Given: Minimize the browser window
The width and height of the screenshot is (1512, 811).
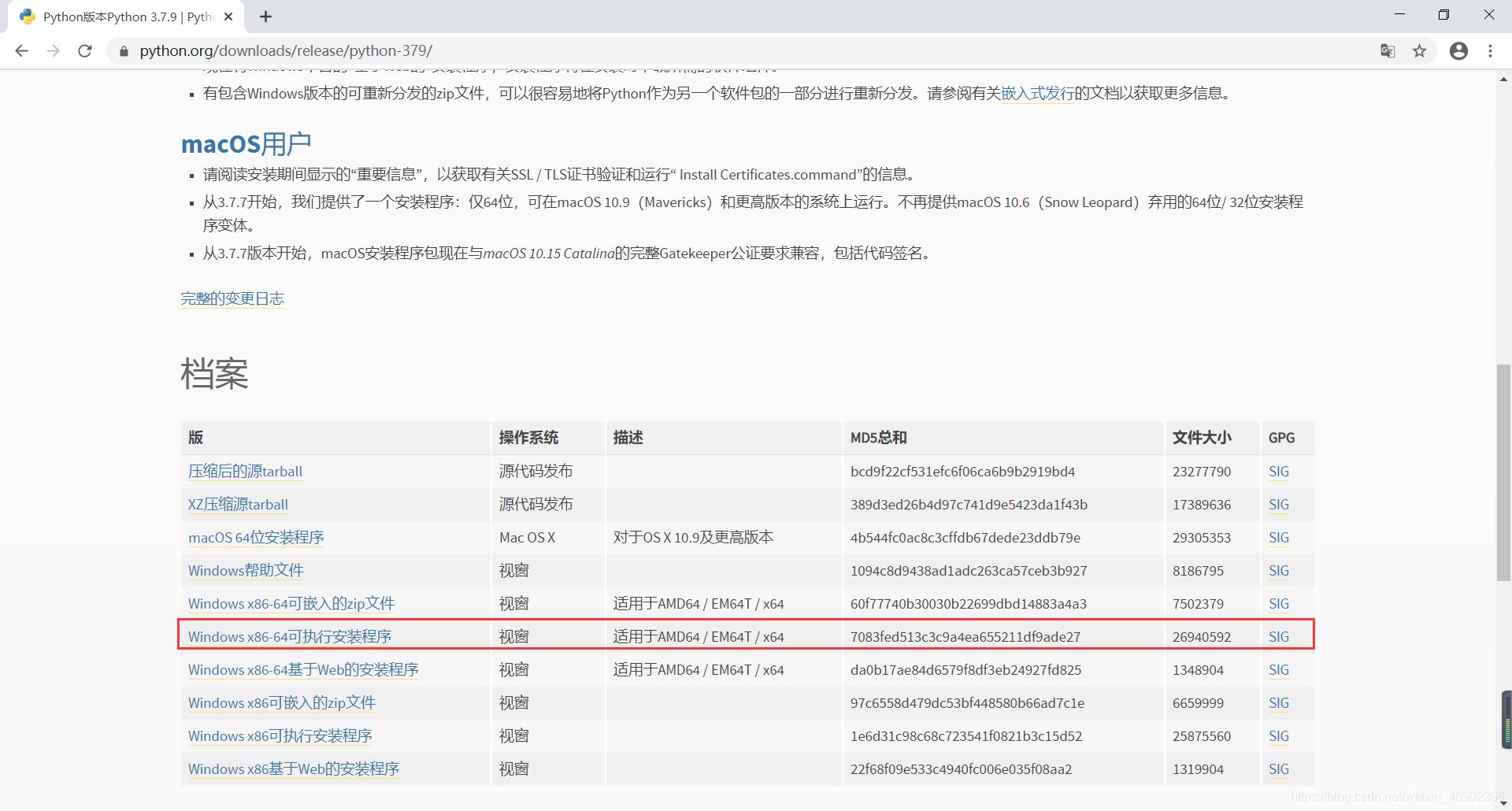Looking at the screenshot, I should click(1399, 15).
